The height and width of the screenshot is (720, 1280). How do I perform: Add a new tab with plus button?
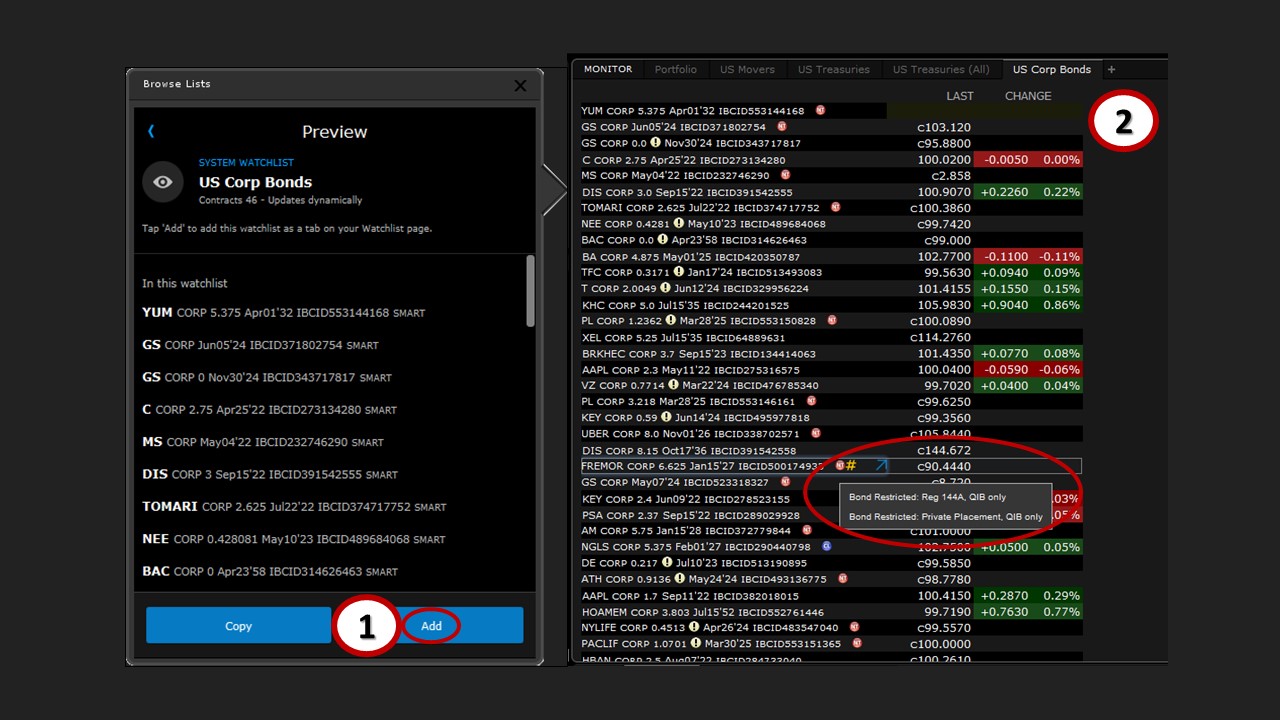point(1111,70)
